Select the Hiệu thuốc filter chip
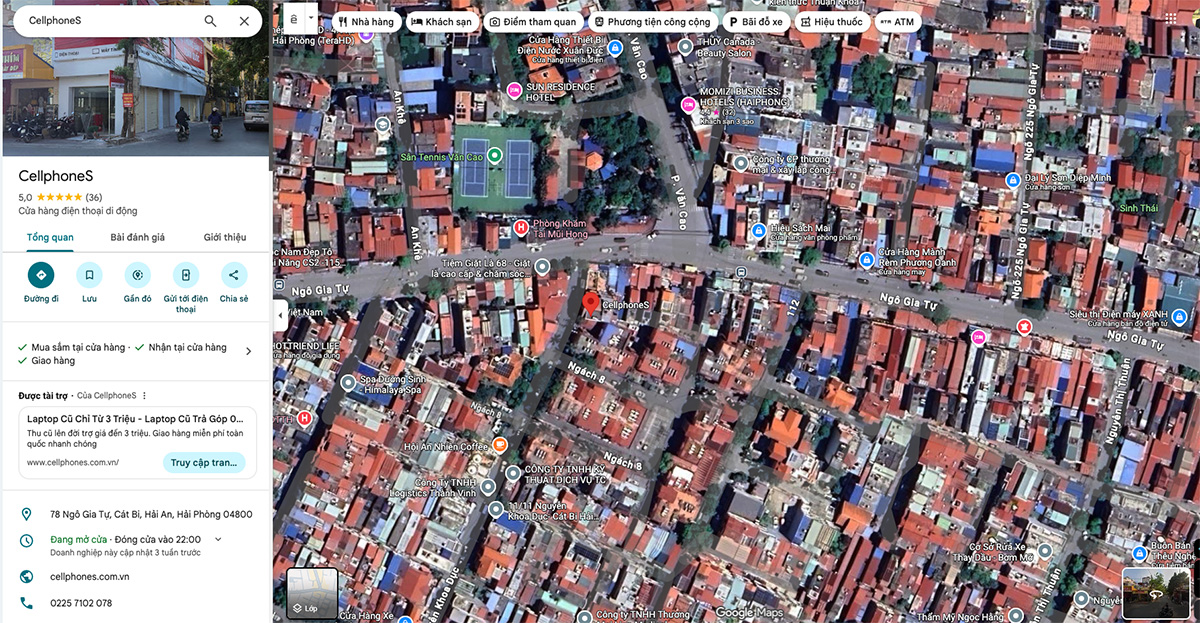 pyautogui.click(x=832, y=21)
